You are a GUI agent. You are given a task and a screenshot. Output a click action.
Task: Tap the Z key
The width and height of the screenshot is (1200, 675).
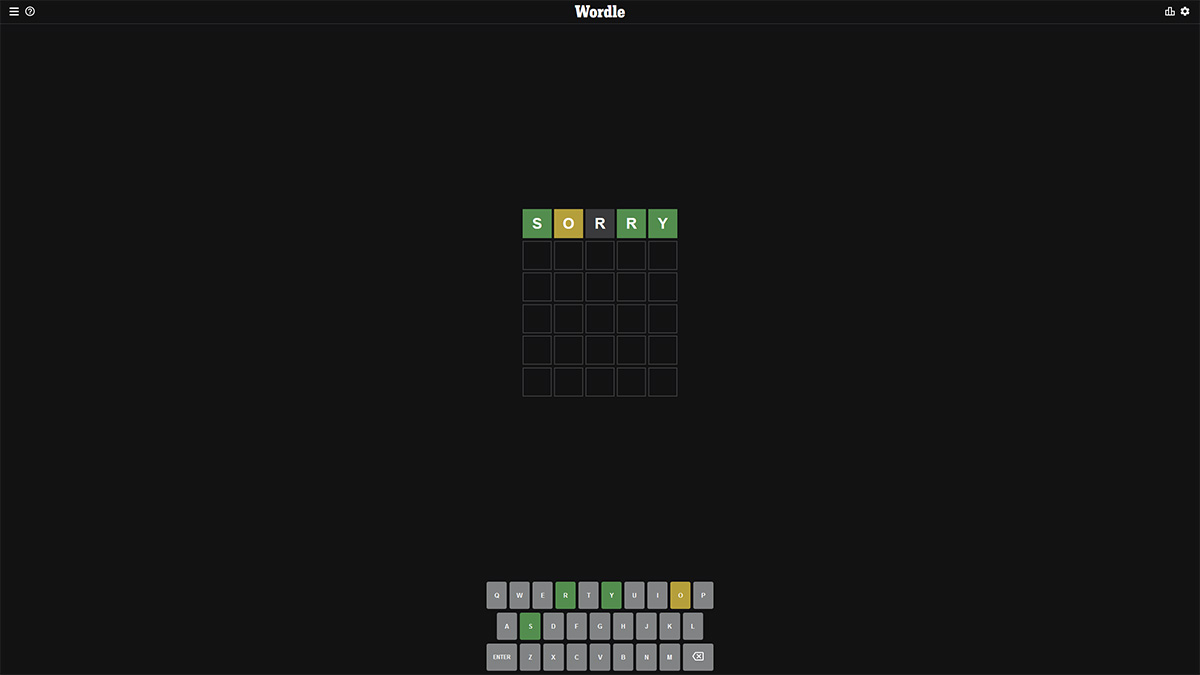[530, 657]
